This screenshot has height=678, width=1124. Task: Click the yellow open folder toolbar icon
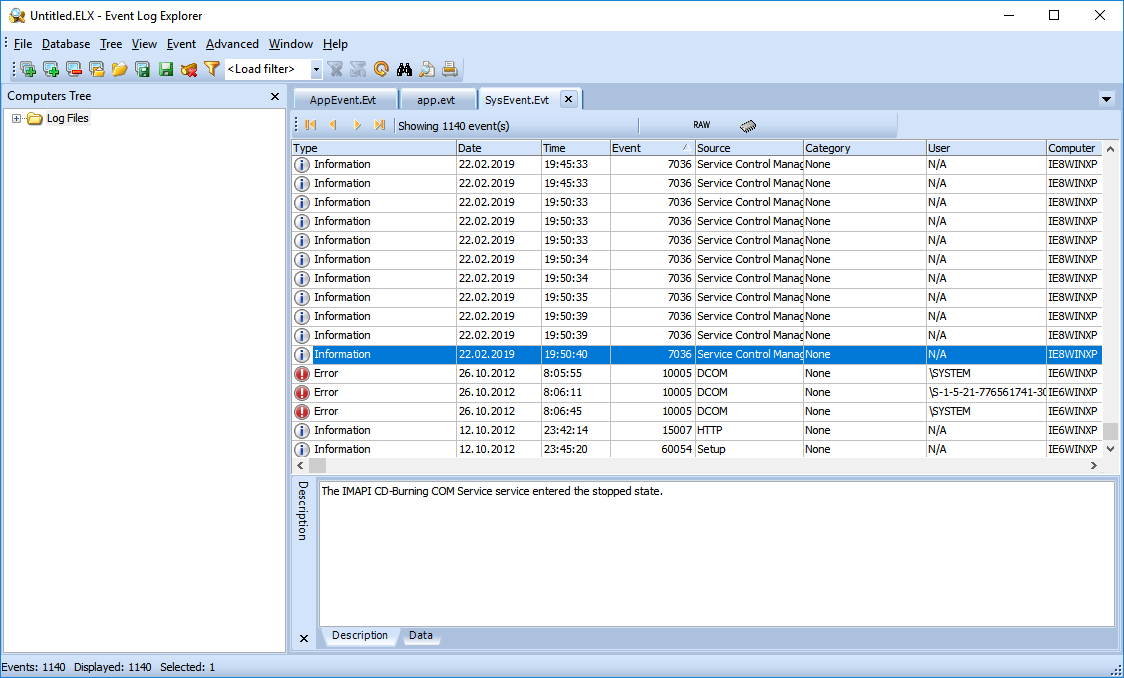120,69
